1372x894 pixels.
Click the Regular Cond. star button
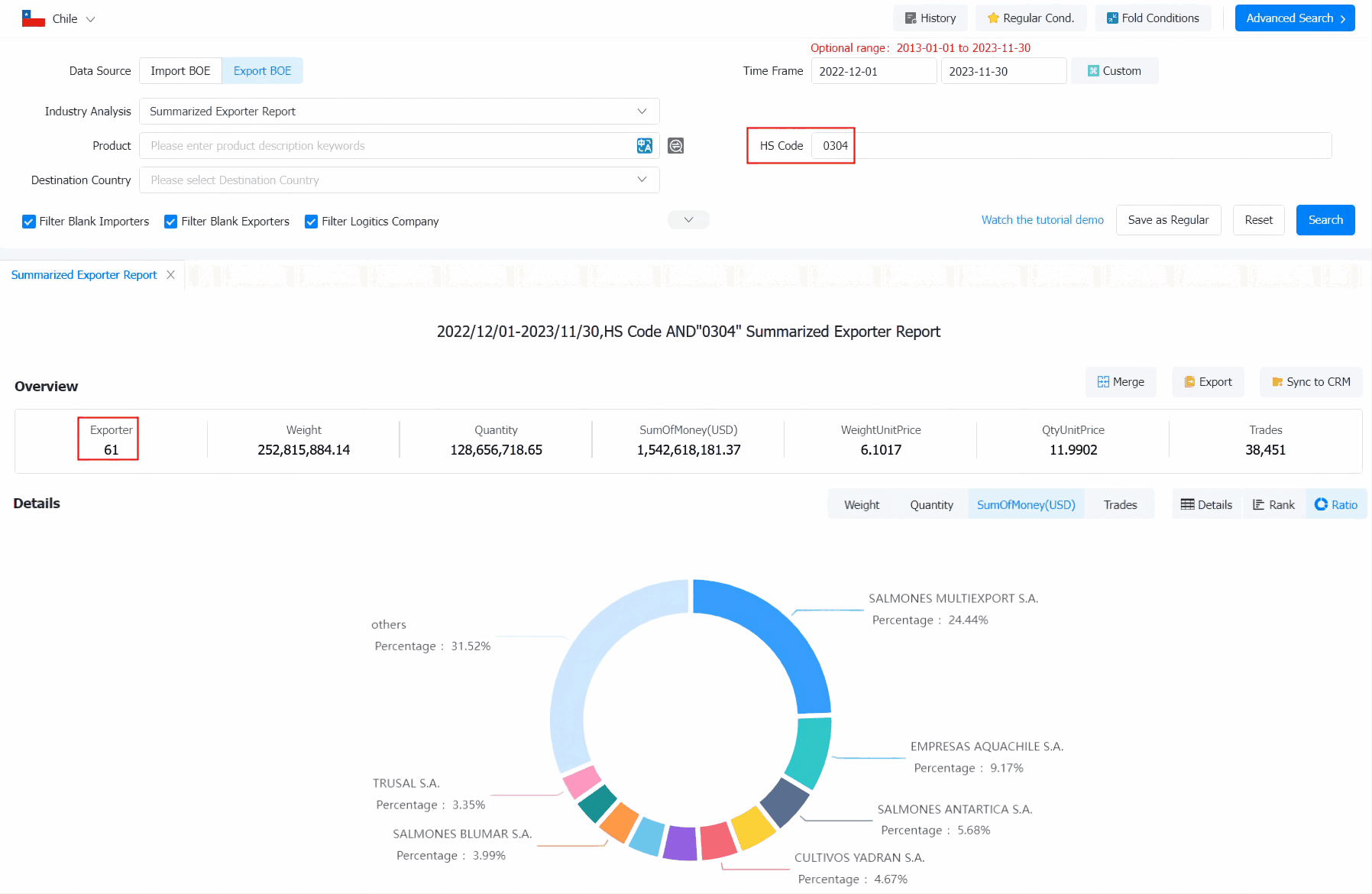tap(1031, 18)
